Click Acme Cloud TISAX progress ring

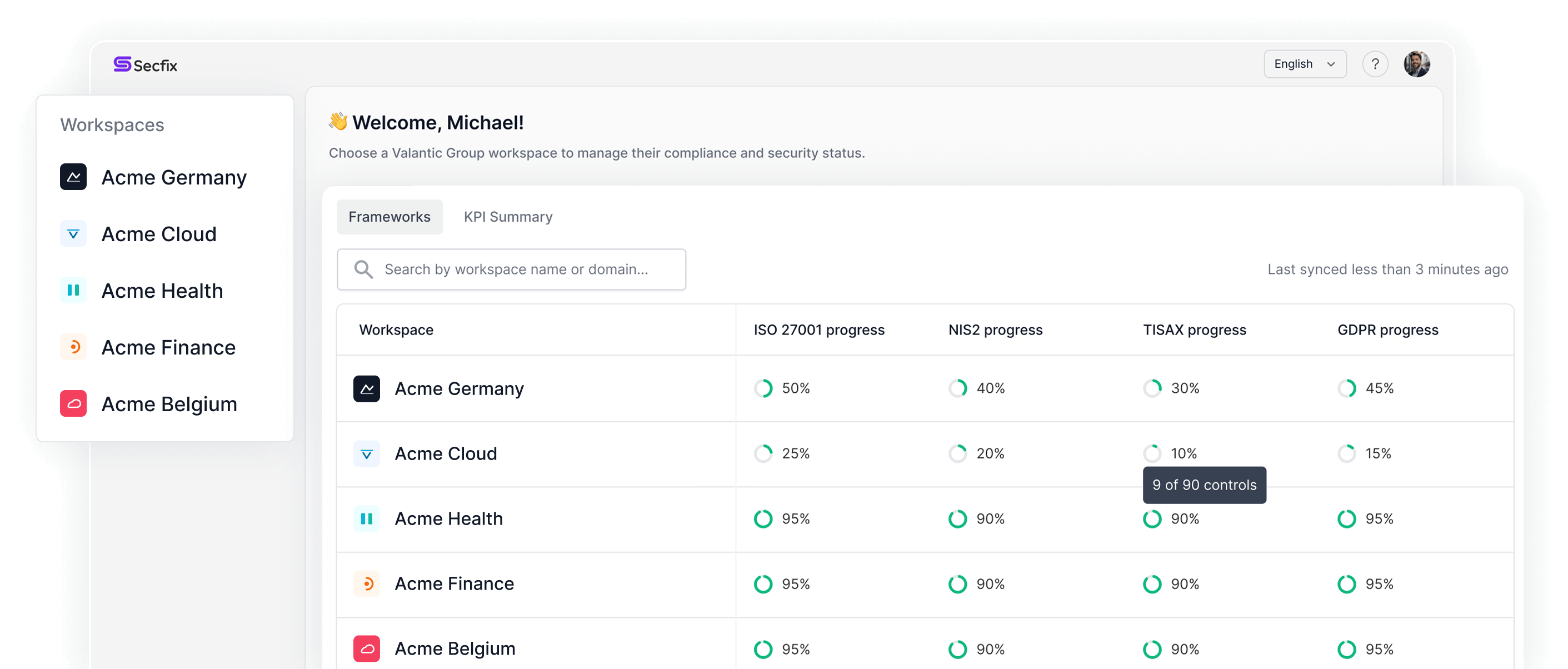pyautogui.click(x=1152, y=453)
